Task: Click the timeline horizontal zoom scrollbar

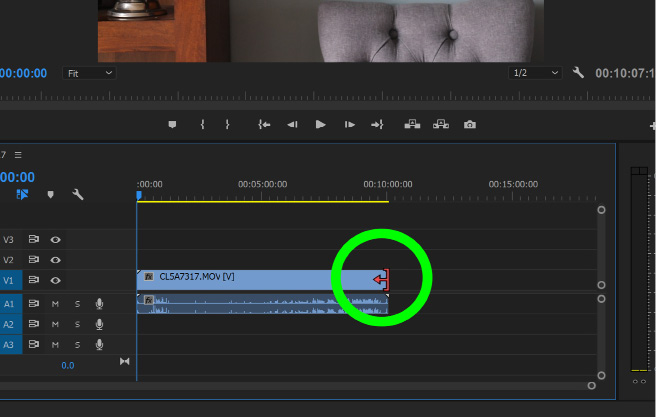Action: (x=296, y=386)
